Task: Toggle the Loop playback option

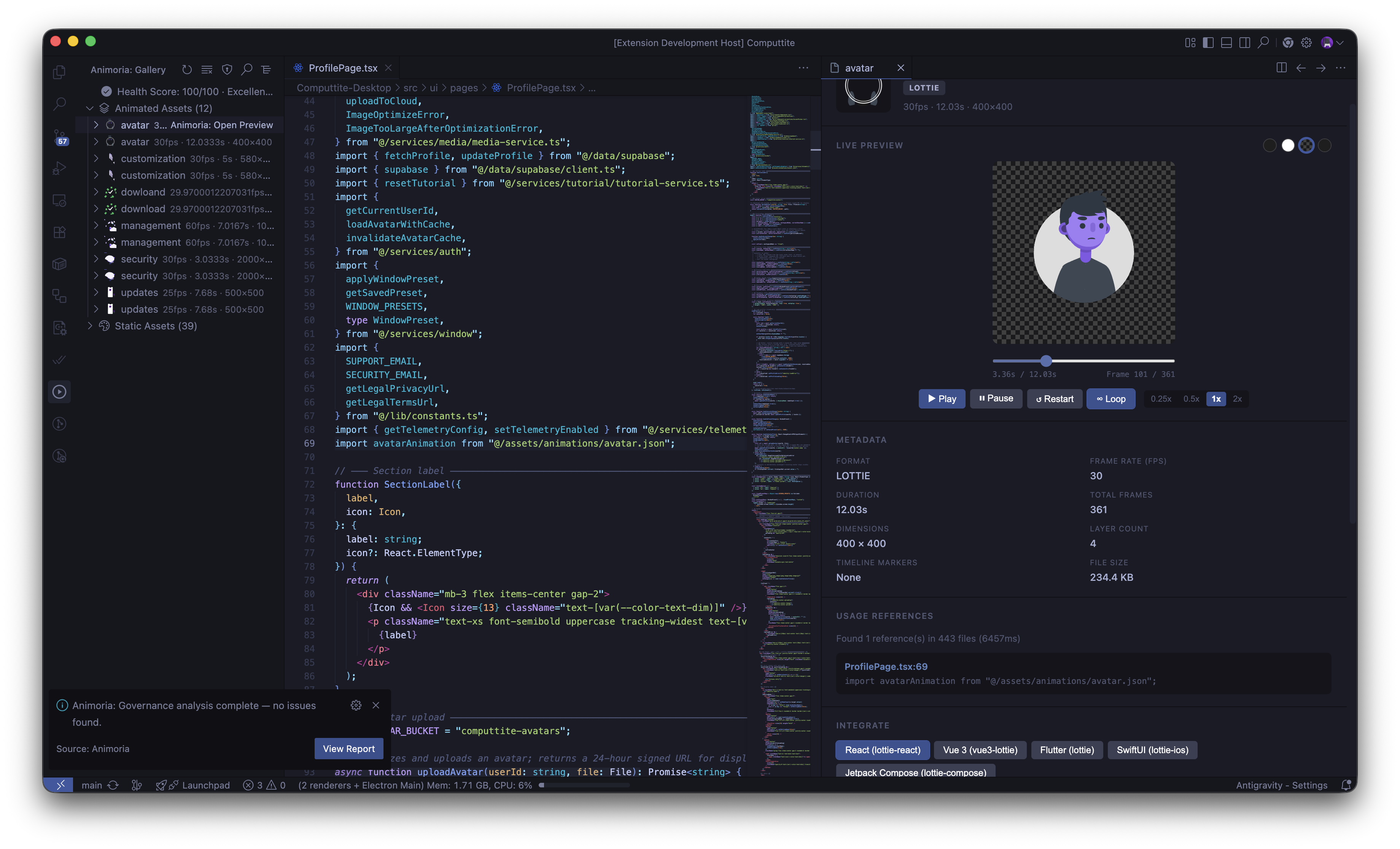Action: pyautogui.click(x=1111, y=398)
